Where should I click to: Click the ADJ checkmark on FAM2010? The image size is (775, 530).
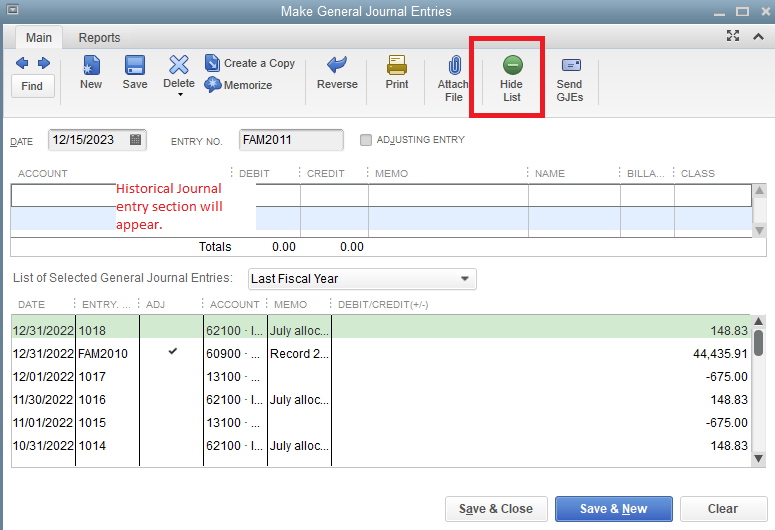172,352
